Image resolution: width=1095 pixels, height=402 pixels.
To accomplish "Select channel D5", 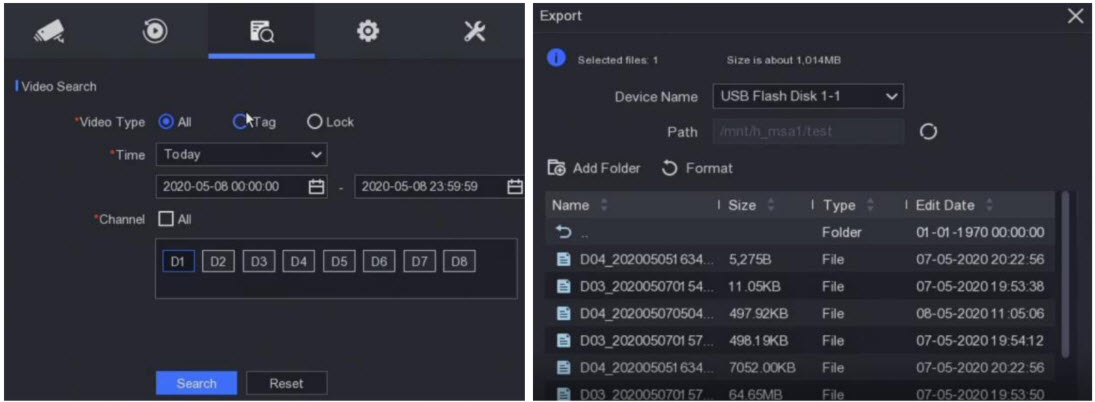I will click(x=338, y=262).
